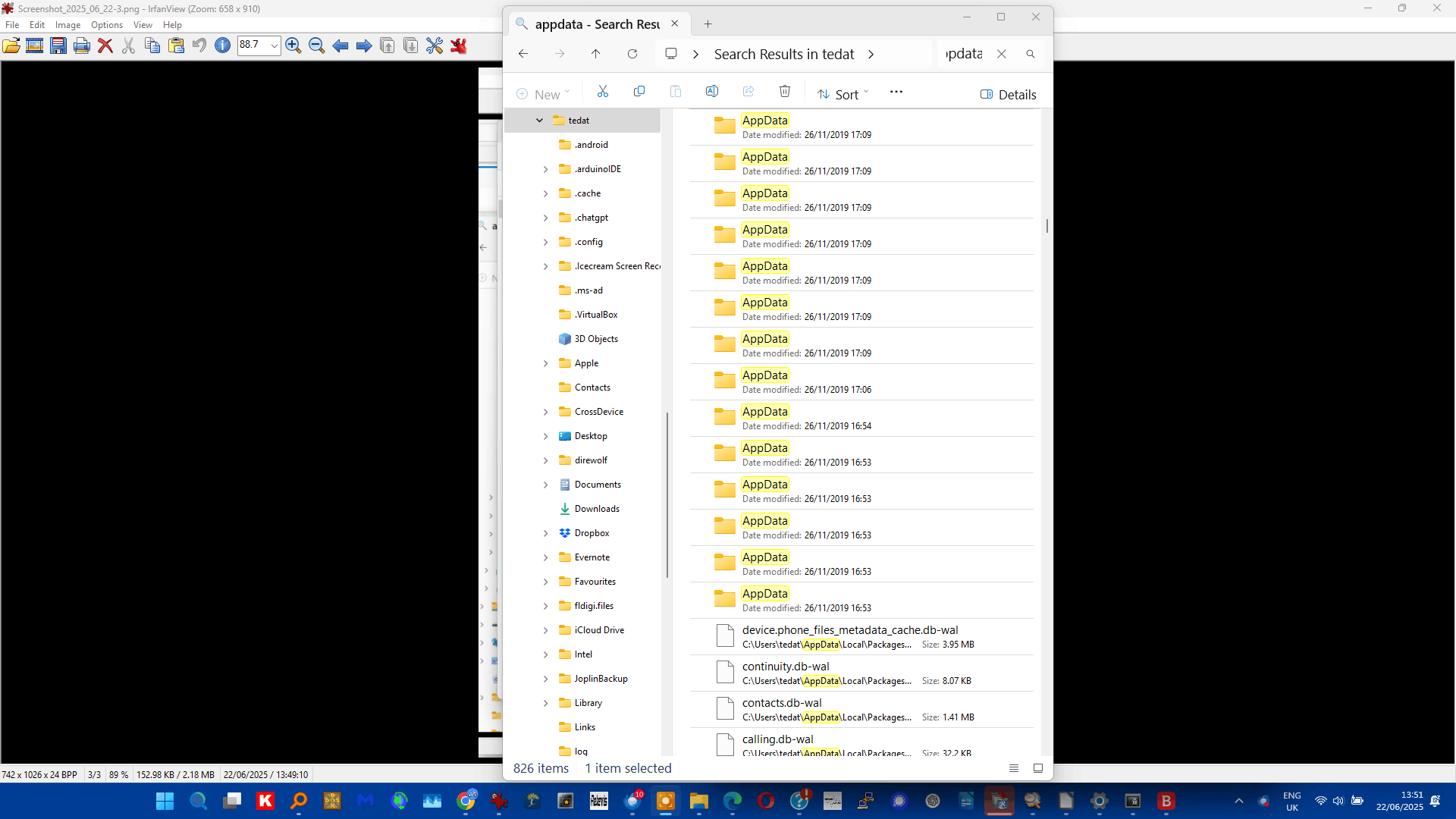Click the appdata search input field
Screen dimensions: 1456x819
pyautogui.click(x=963, y=54)
